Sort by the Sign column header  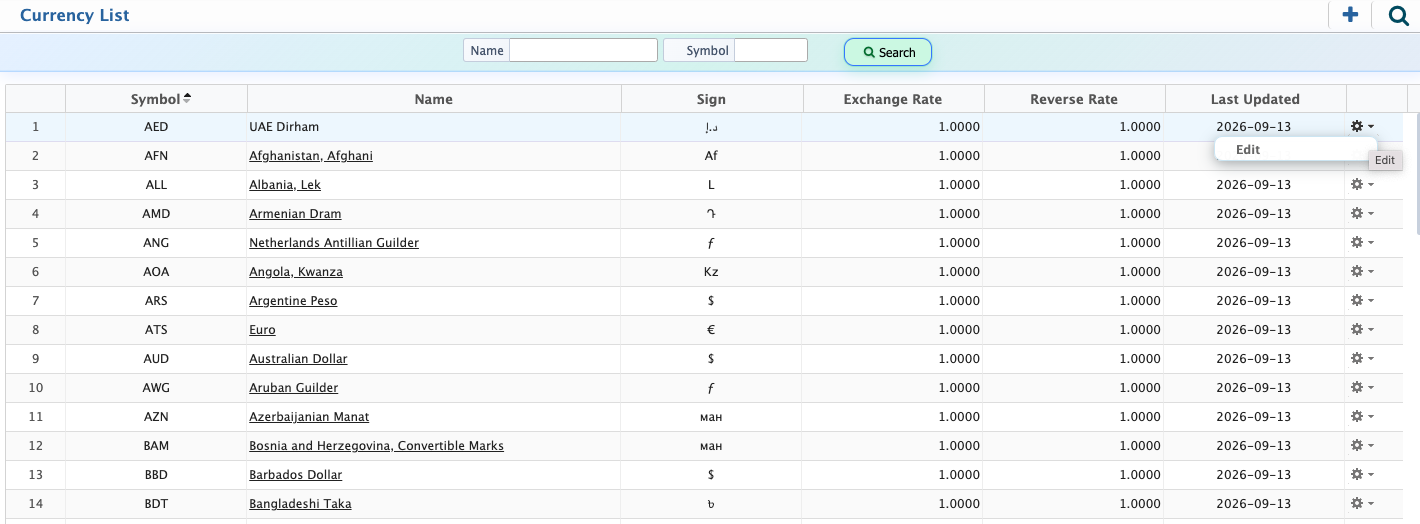pyautogui.click(x=712, y=99)
